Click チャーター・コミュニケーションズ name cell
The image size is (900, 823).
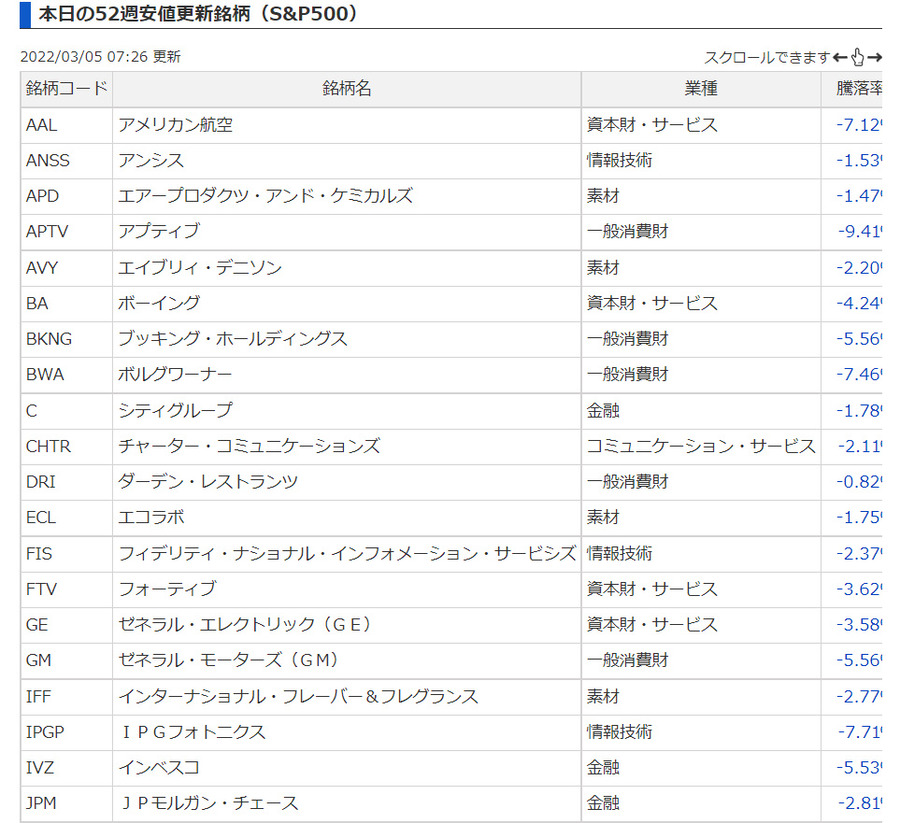347,447
